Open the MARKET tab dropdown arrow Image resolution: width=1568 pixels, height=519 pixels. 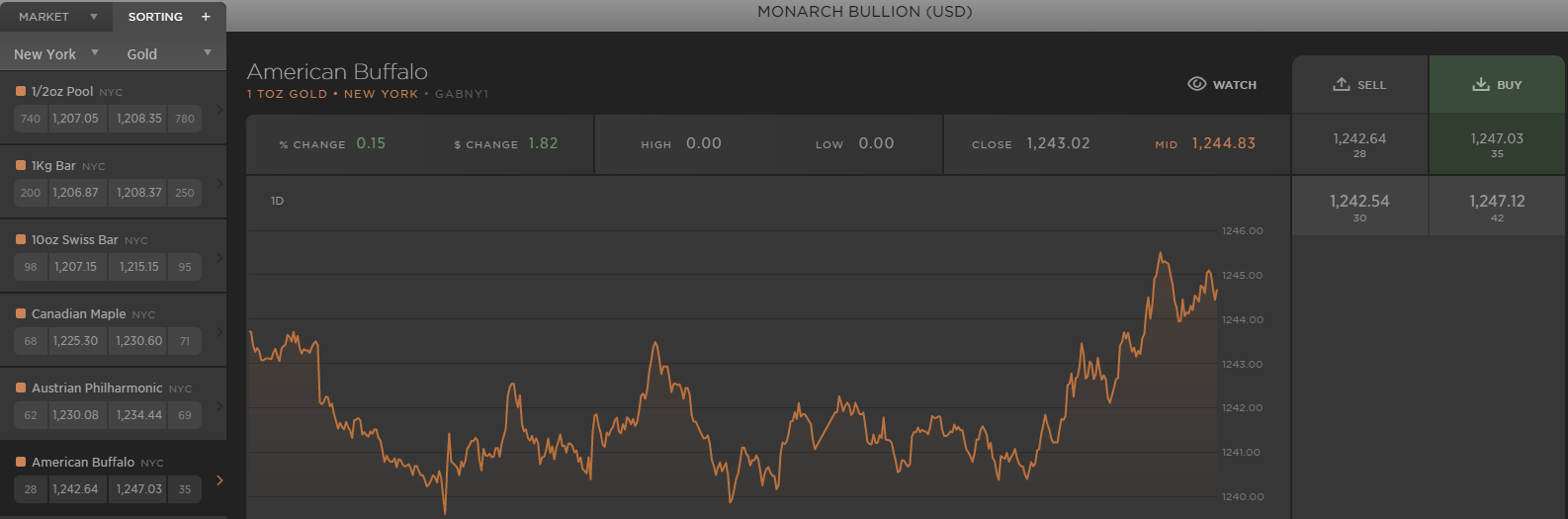(94, 17)
